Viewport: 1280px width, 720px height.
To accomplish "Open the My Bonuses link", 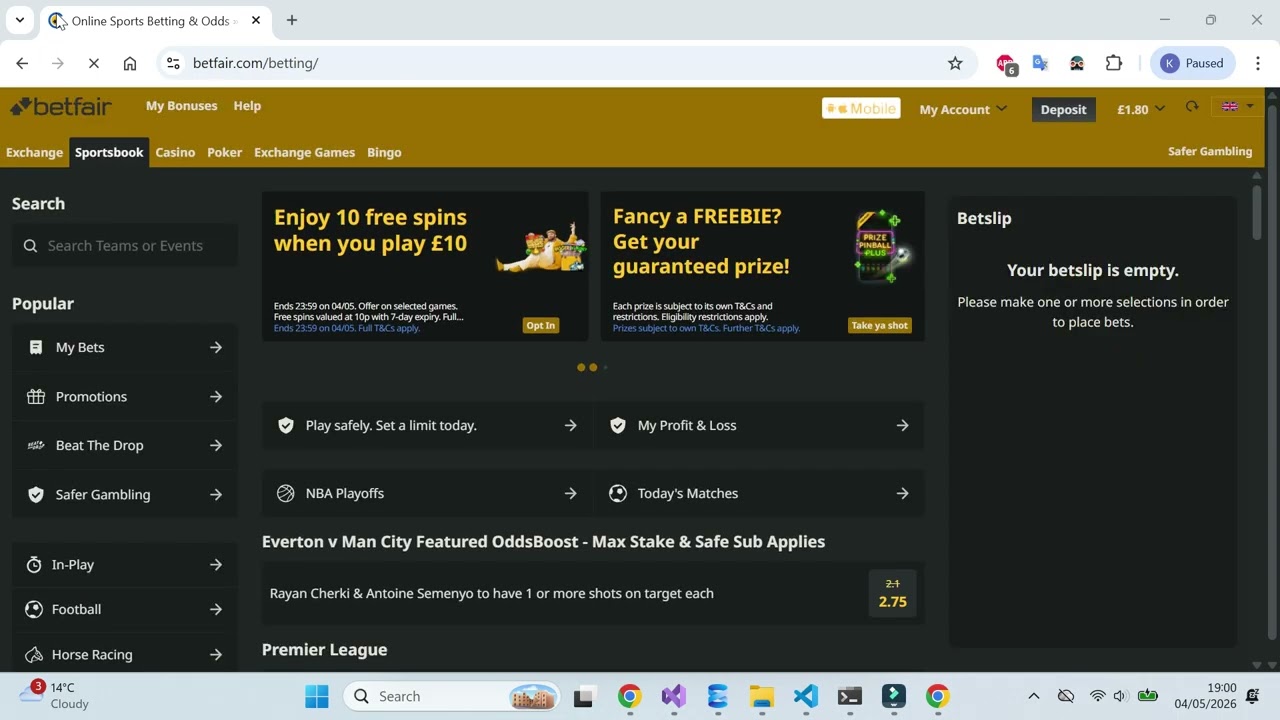I will 181,105.
